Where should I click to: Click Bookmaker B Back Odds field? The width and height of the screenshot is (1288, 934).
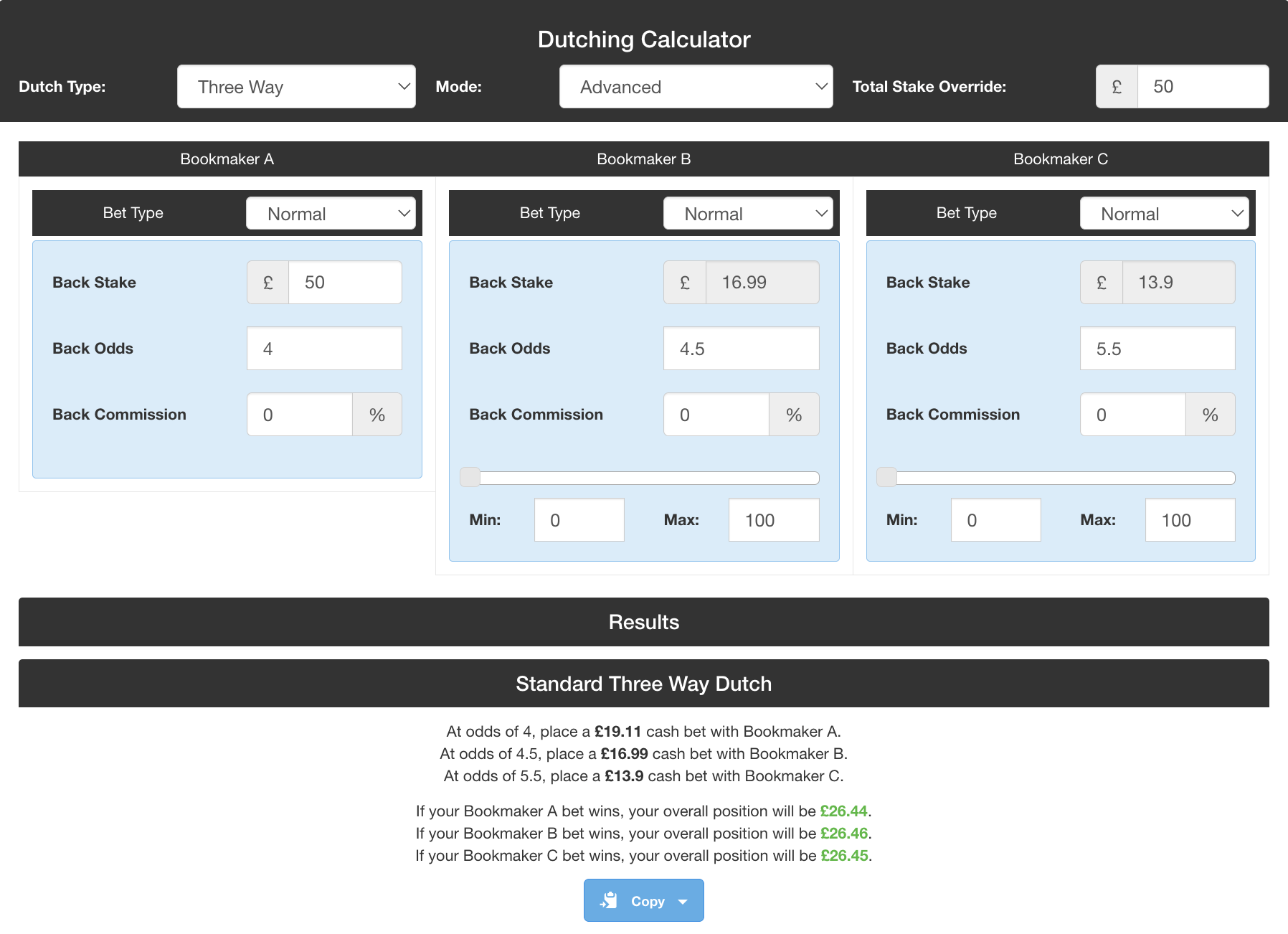tap(742, 349)
